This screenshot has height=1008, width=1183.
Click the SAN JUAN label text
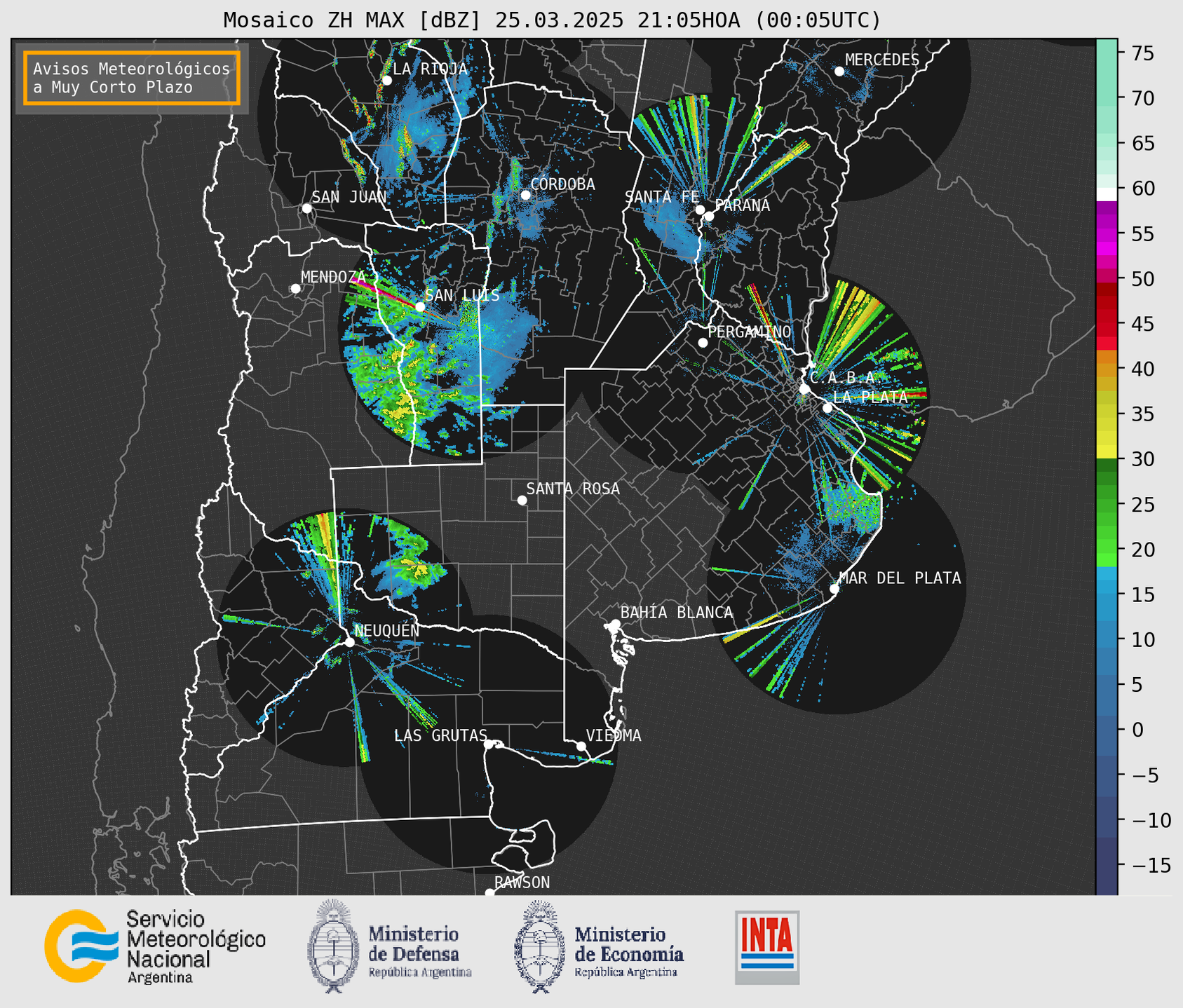[349, 197]
